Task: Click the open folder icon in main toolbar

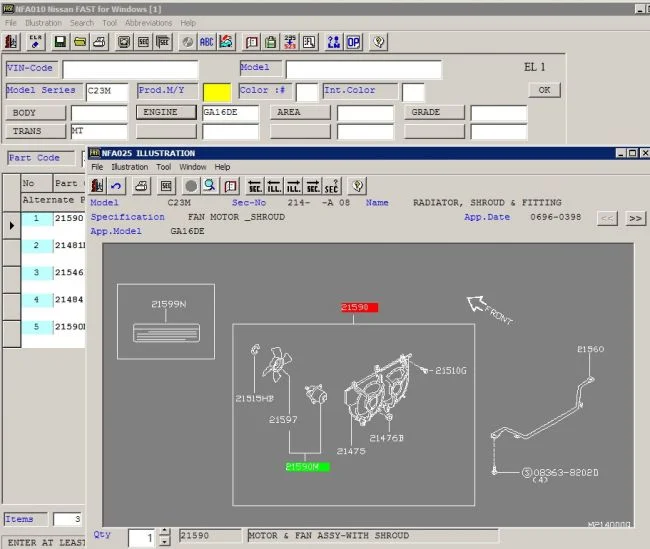Action: point(80,42)
